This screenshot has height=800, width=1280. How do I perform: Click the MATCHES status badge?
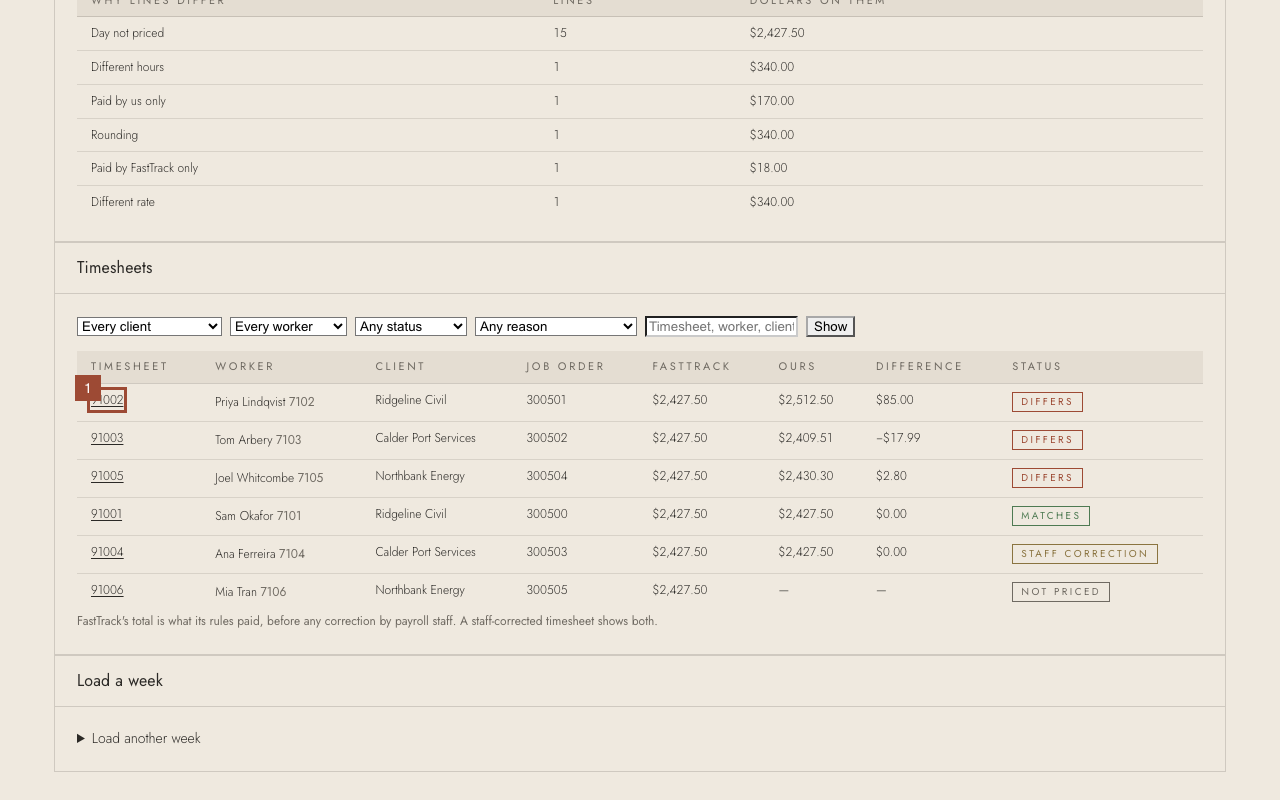point(1051,516)
